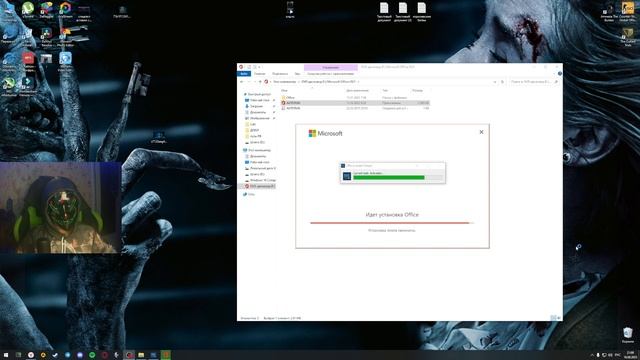Go back using the Explorer back arrow
640x360 pixels.
coord(242,82)
